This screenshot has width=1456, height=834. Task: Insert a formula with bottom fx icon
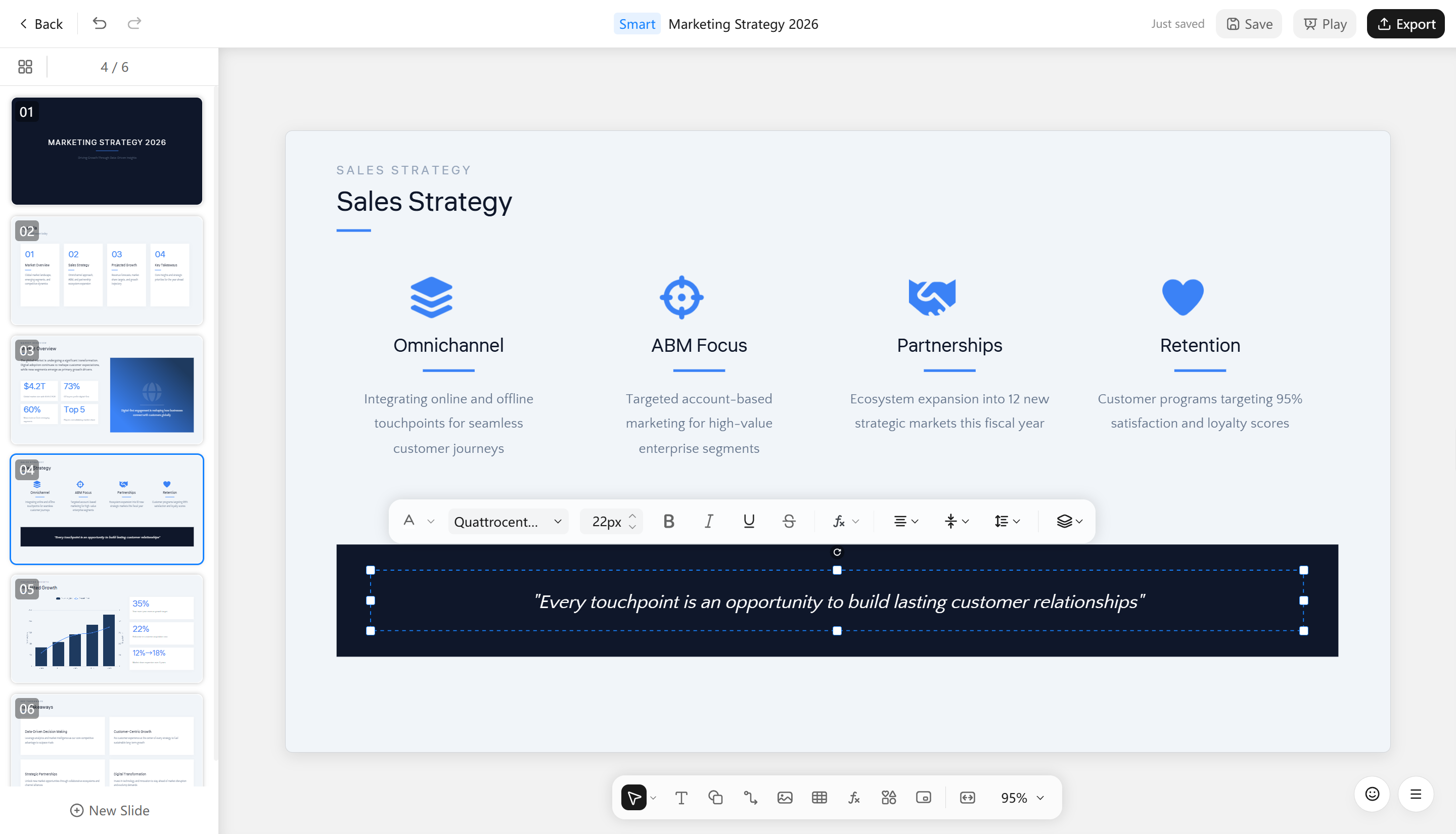[x=854, y=797]
